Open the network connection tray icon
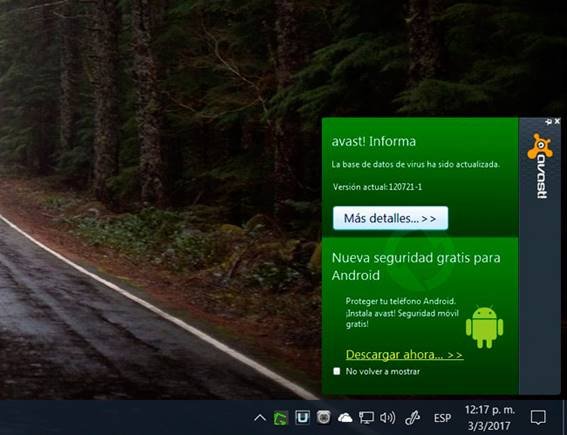 pyautogui.click(x=366, y=418)
